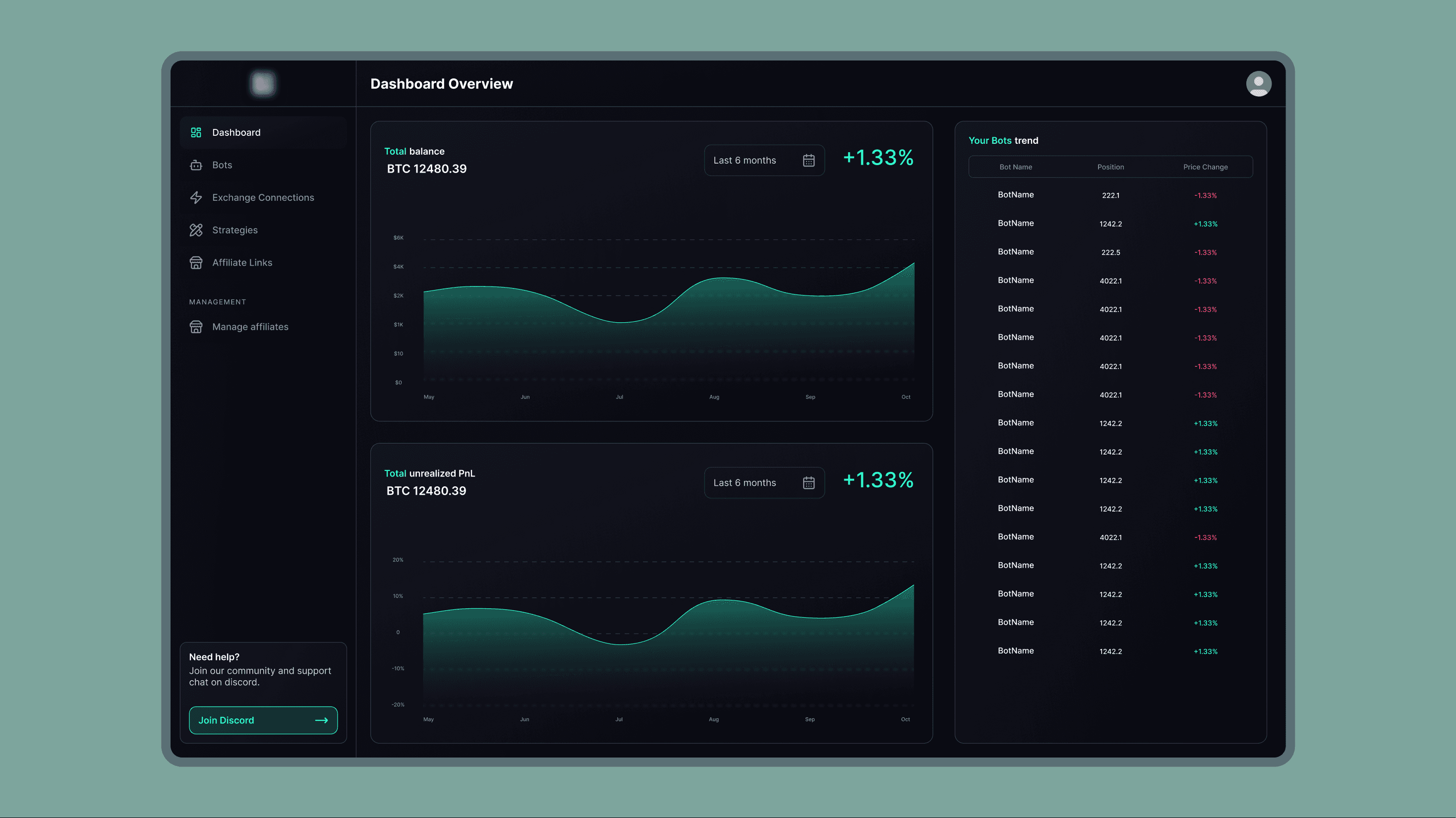Image resolution: width=1456 pixels, height=818 pixels.
Task: Select the Dashboard grid icon in sidebar
Action: (x=196, y=132)
